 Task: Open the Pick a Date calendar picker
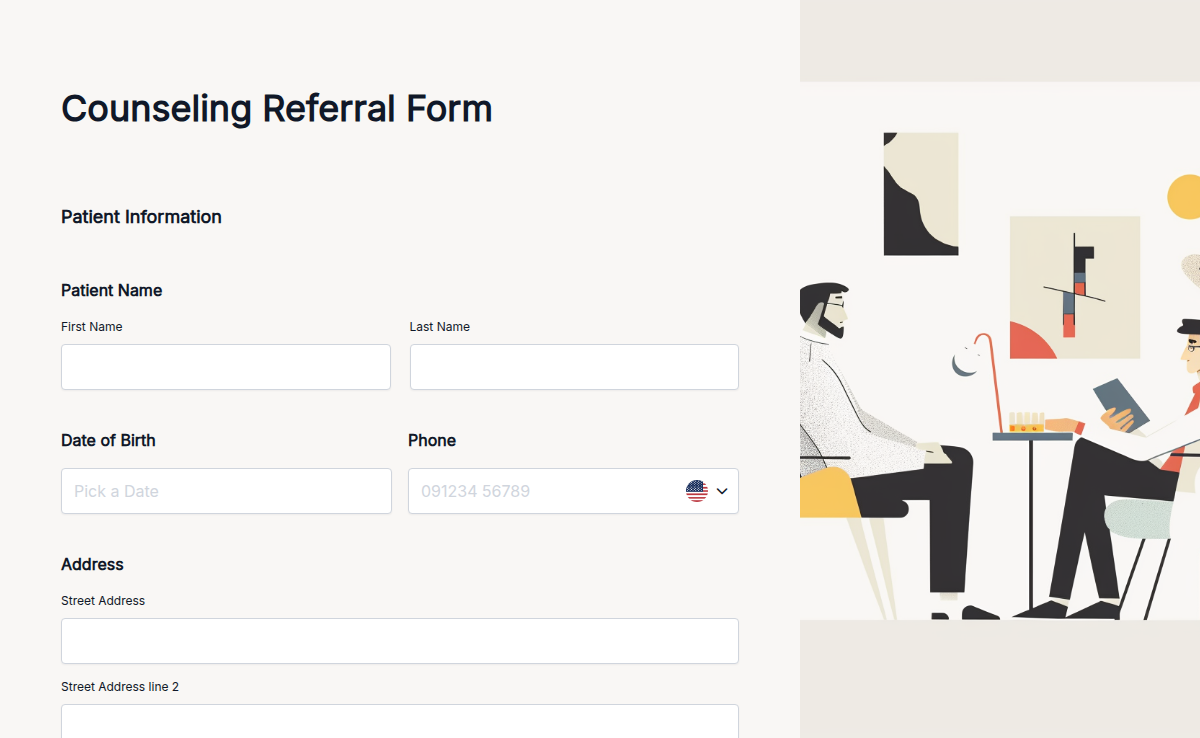click(x=226, y=491)
